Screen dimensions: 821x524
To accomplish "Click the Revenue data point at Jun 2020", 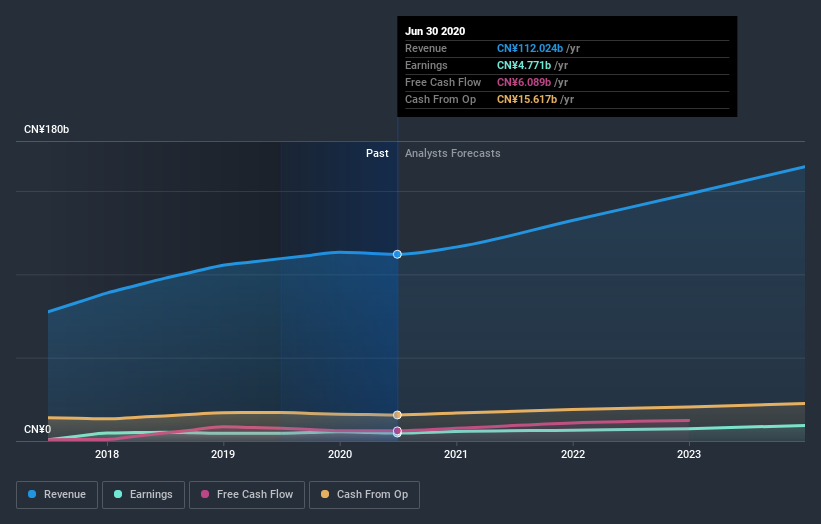I will pos(397,254).
